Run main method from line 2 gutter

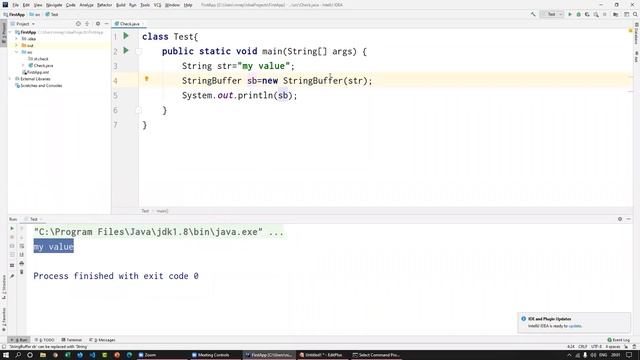point(126,51)
